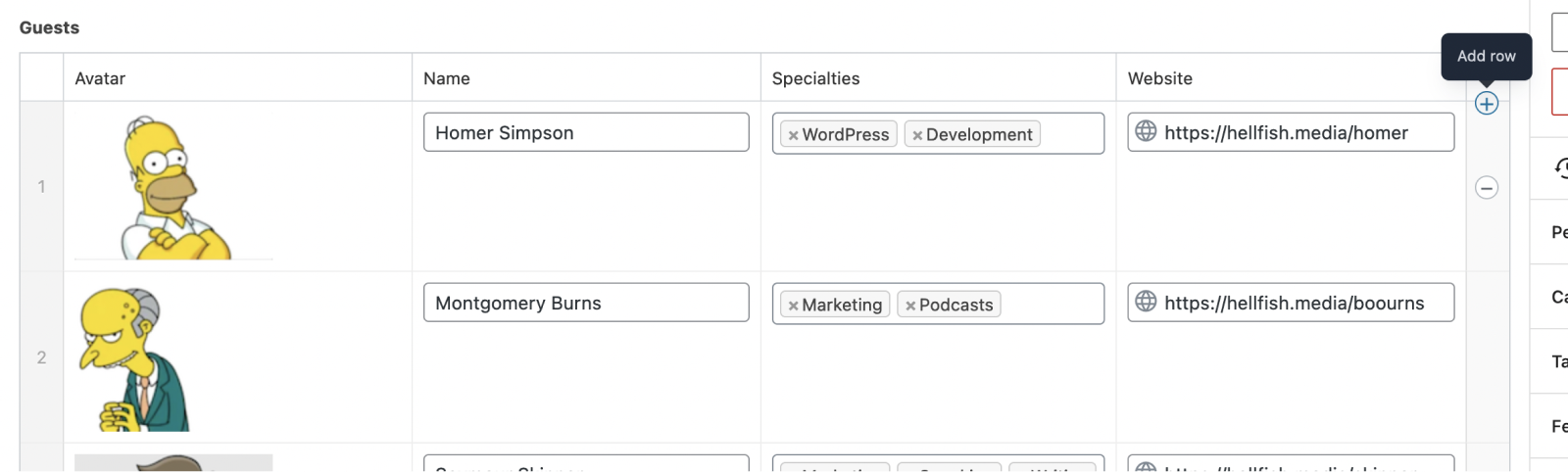
Task: Remove the Podcasts specialty tag
Action: click(910, 306)
